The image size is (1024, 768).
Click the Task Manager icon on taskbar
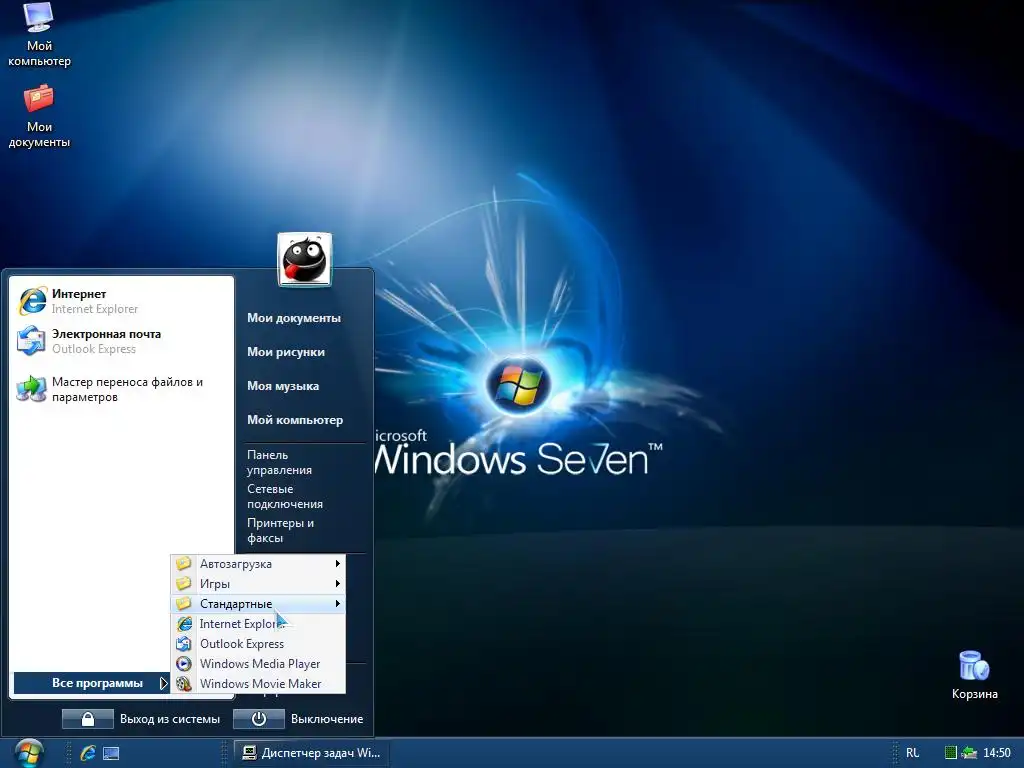(x=249, y=753)
